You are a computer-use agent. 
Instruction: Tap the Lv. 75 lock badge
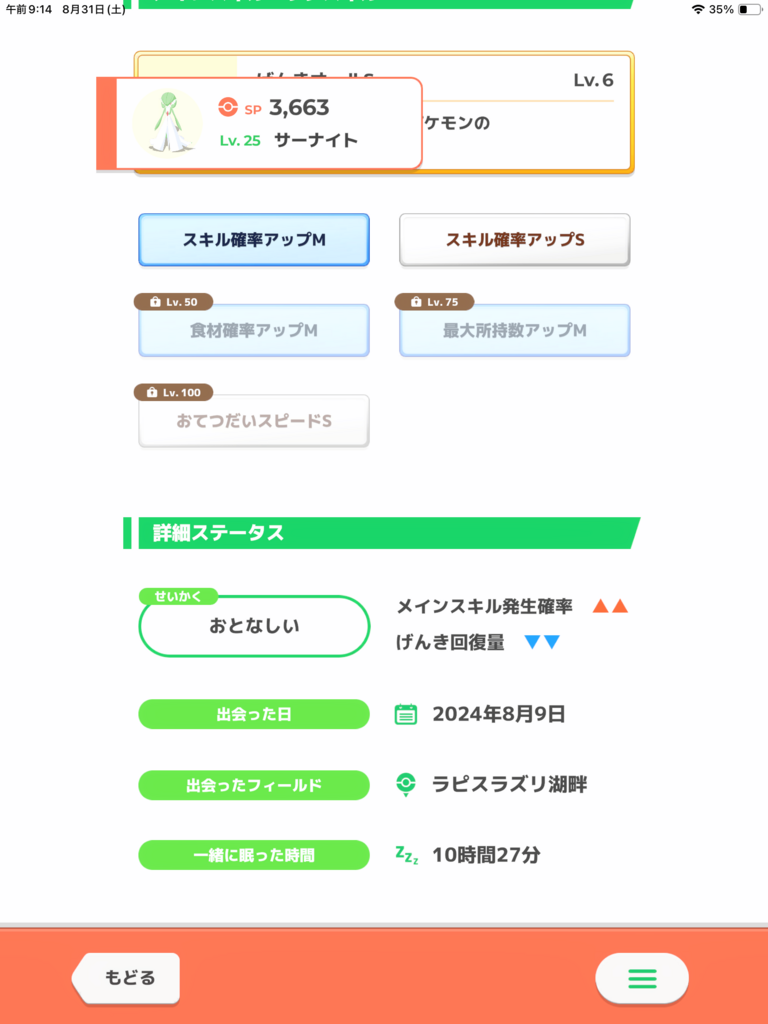[x=434, y=302]
